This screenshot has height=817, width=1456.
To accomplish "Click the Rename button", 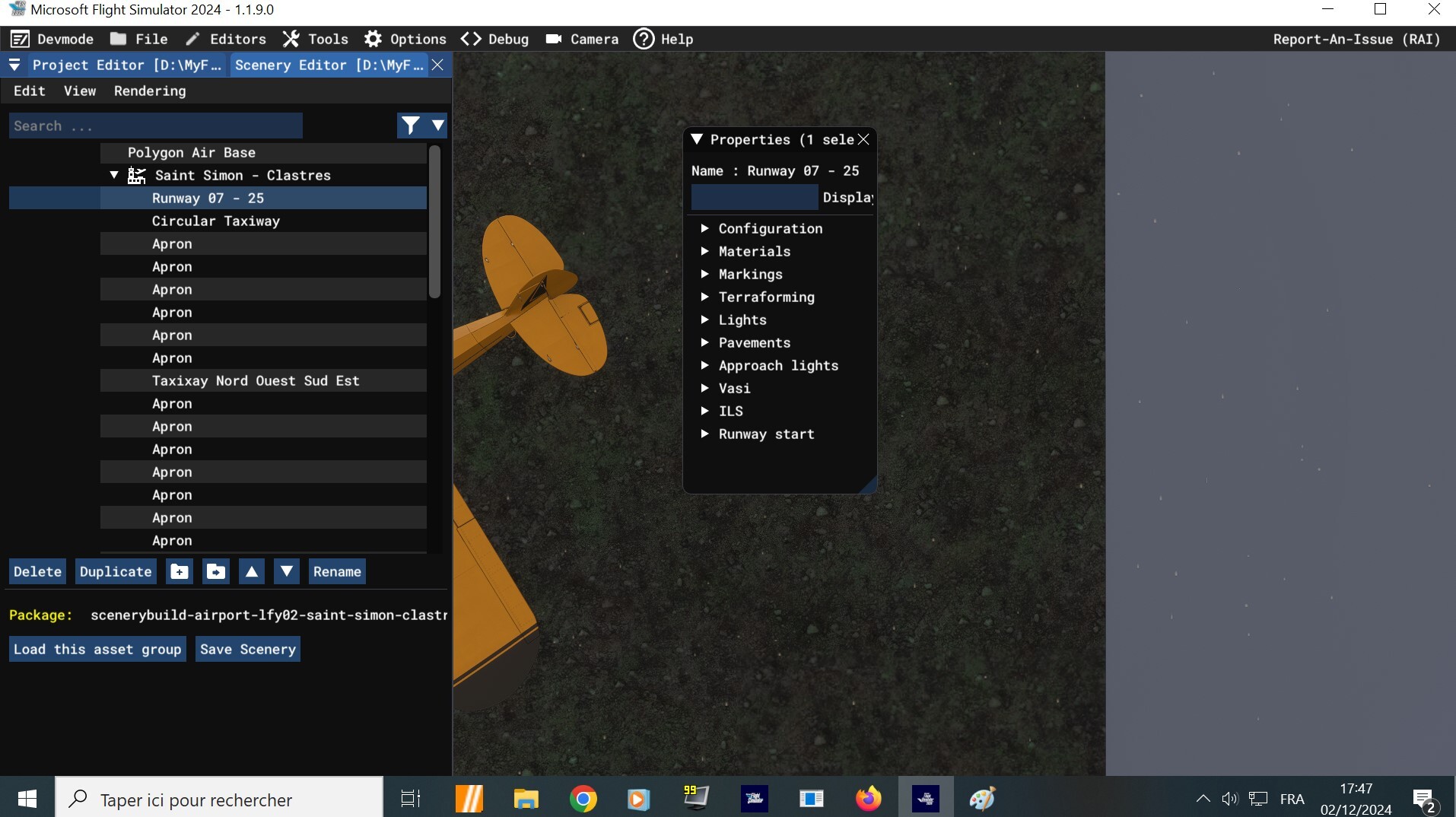I will coord(337,572).
